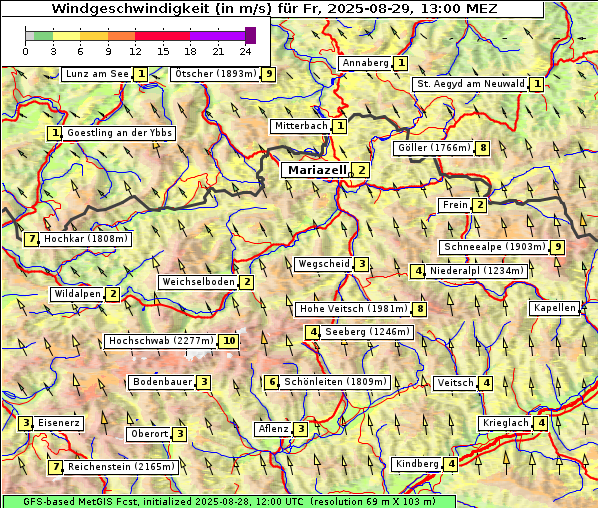Open the Lunz am See label
The height and width of the screenshot is (508, 598).
point(97,74)
